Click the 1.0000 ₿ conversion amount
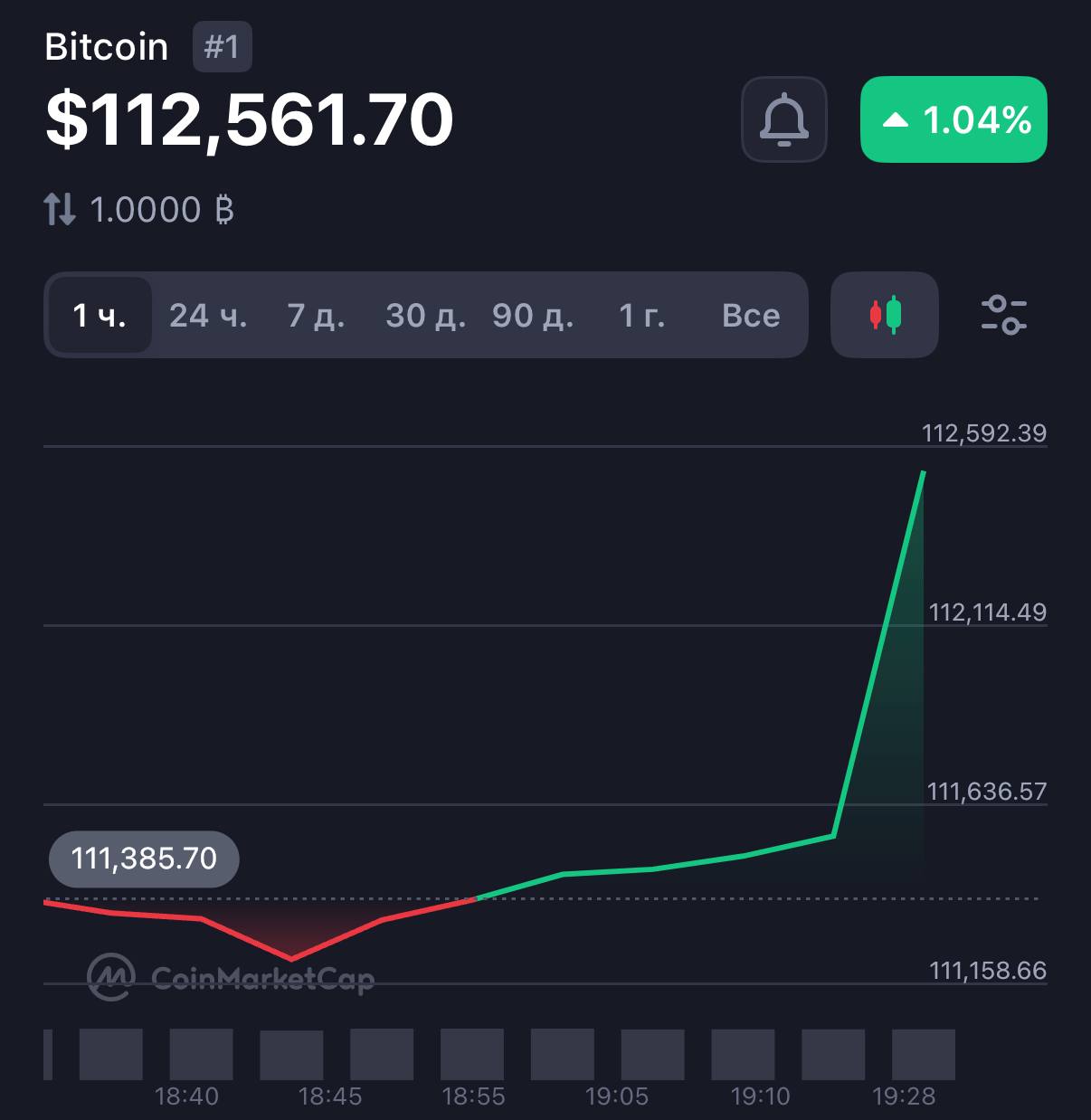Image resolution: width=1091 pixels, height=1120 pixels. pyautogui.click(x=162, y=210)
